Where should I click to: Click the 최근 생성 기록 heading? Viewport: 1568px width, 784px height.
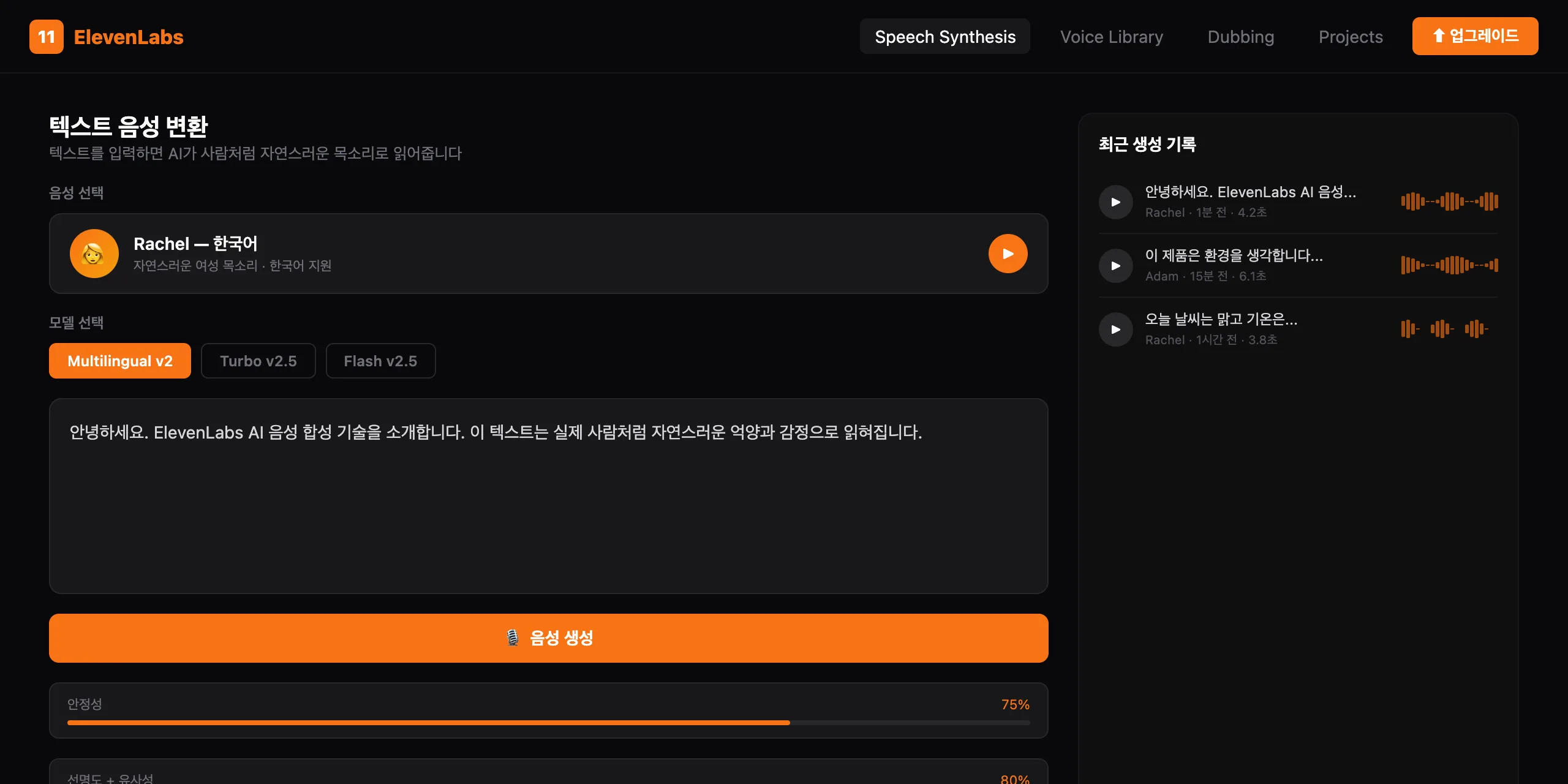tap(1147, 145)
